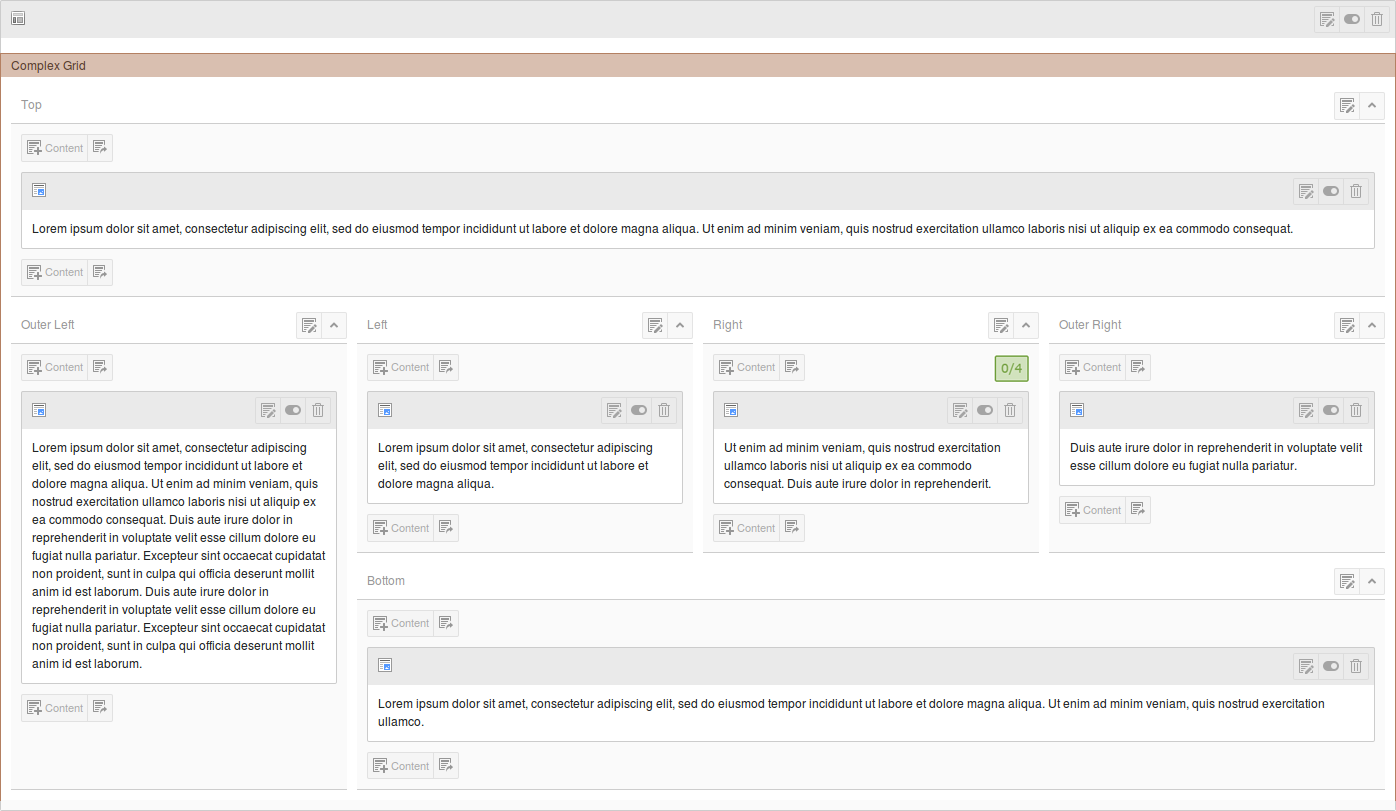Click the grid container icon at top-left

(18, 19)
